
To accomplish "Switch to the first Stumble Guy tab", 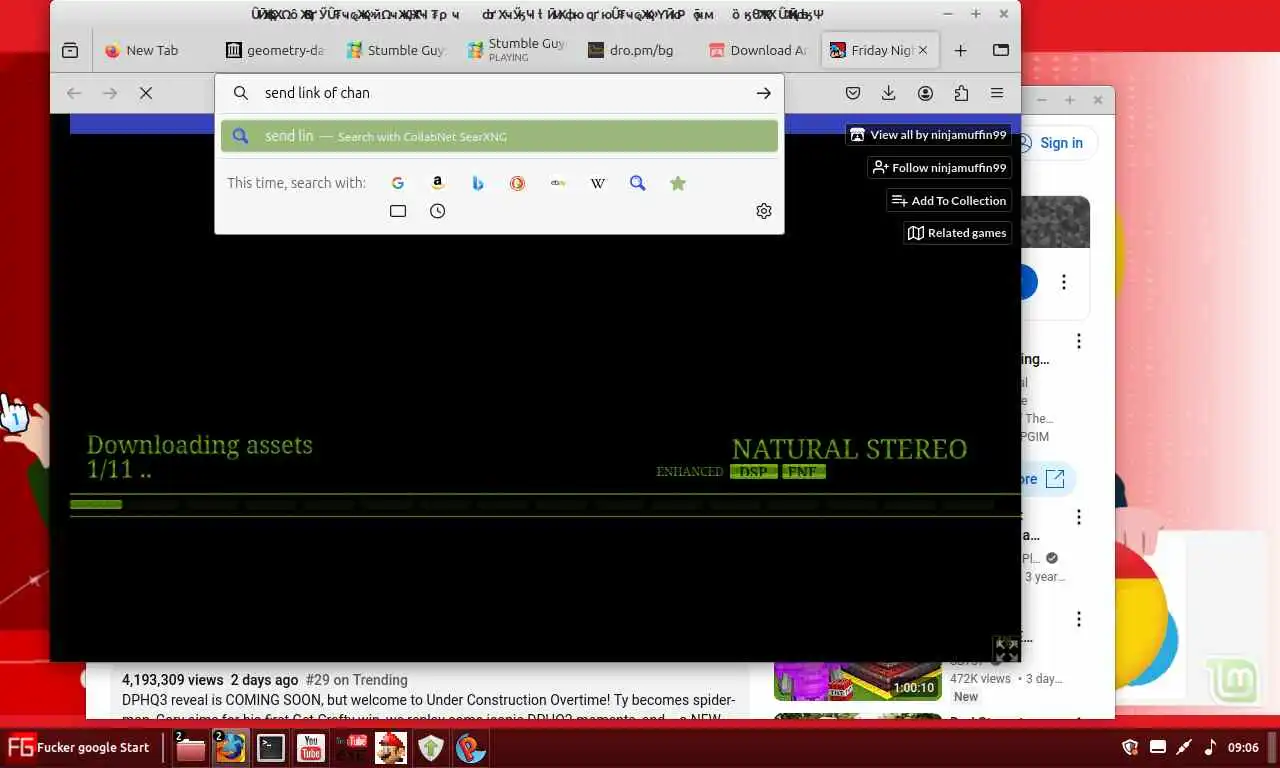I will 396,50.
